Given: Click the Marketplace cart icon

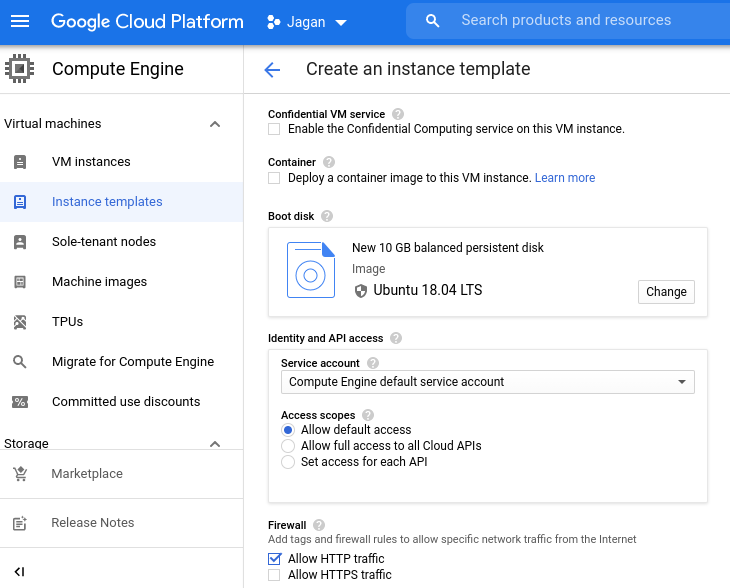Looking at the screenshot, I should 20,474.
